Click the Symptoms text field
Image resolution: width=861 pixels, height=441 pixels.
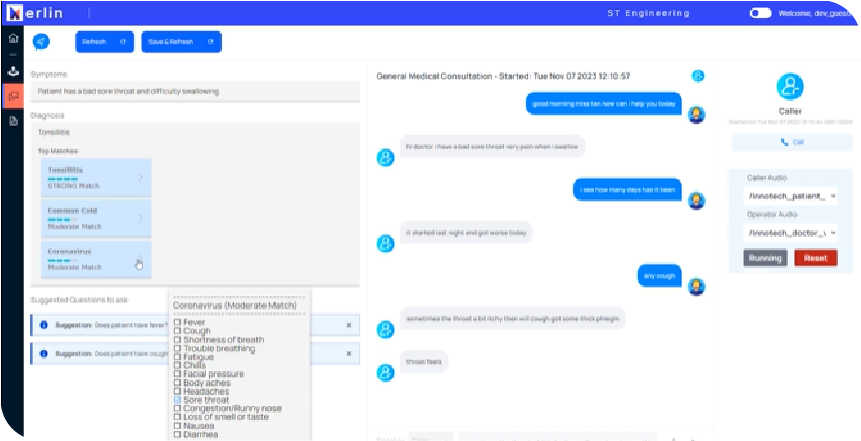point(195,91)
